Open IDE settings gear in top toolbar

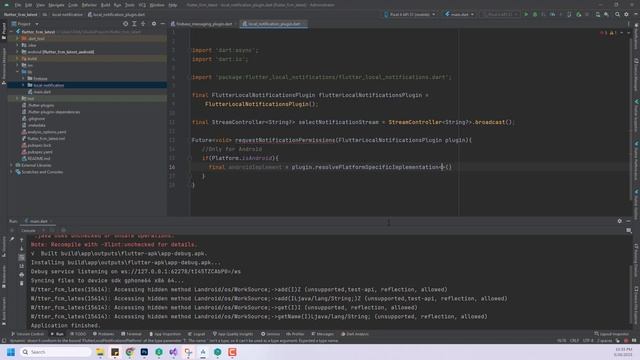pyautogui.click(x=626, y=14)
